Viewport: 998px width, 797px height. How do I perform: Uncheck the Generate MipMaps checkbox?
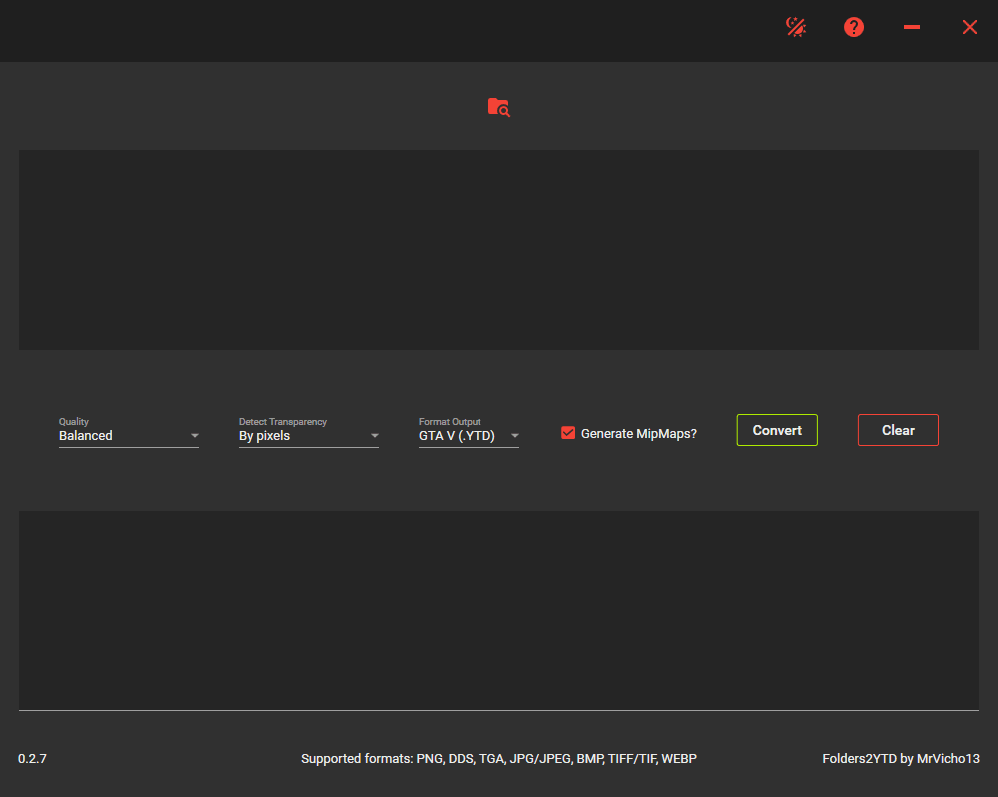[568, 433]
